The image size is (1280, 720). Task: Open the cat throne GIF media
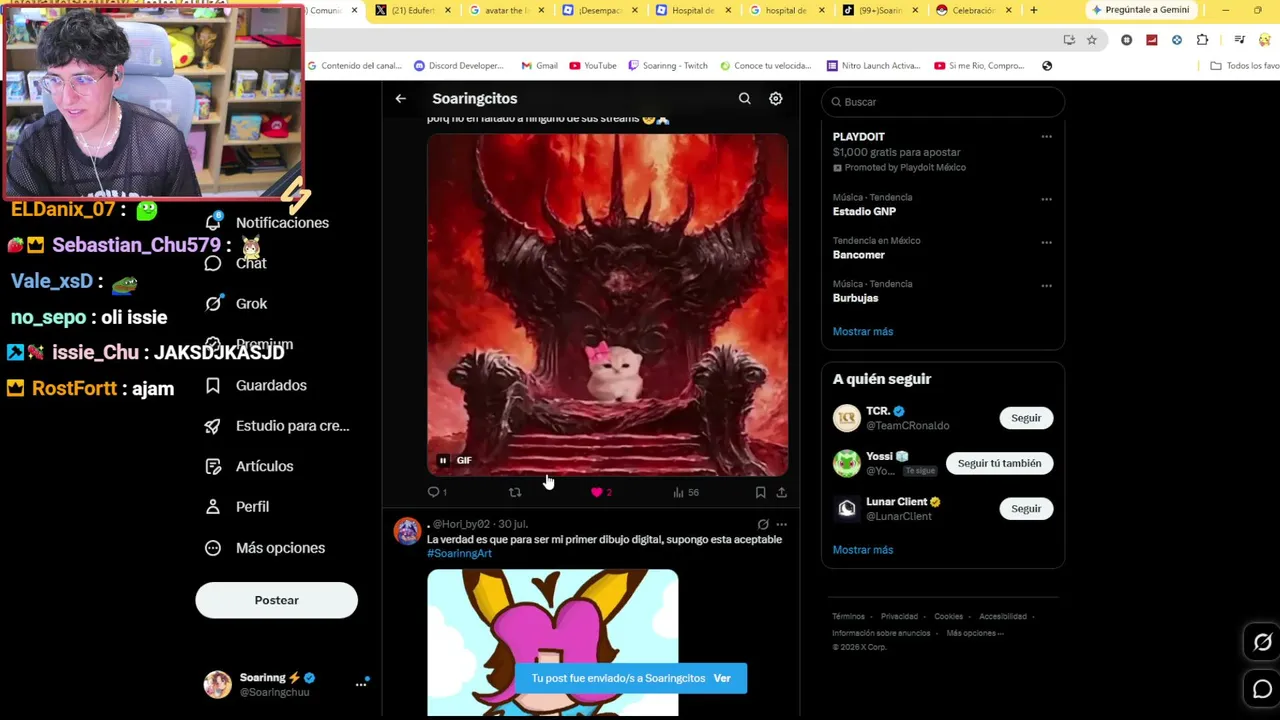coord(607,305)
